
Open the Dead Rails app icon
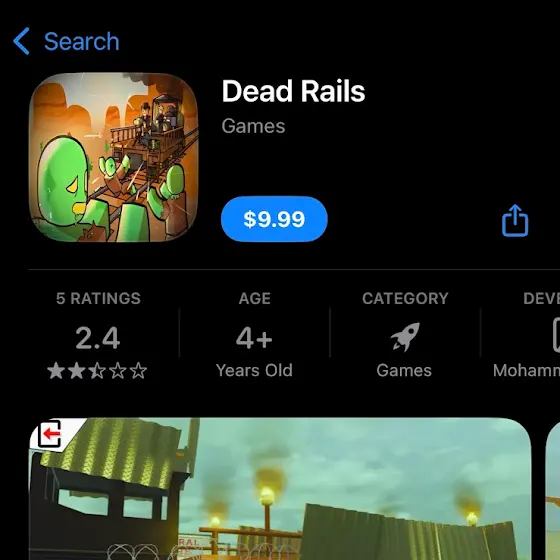click(x=114, y=157)
